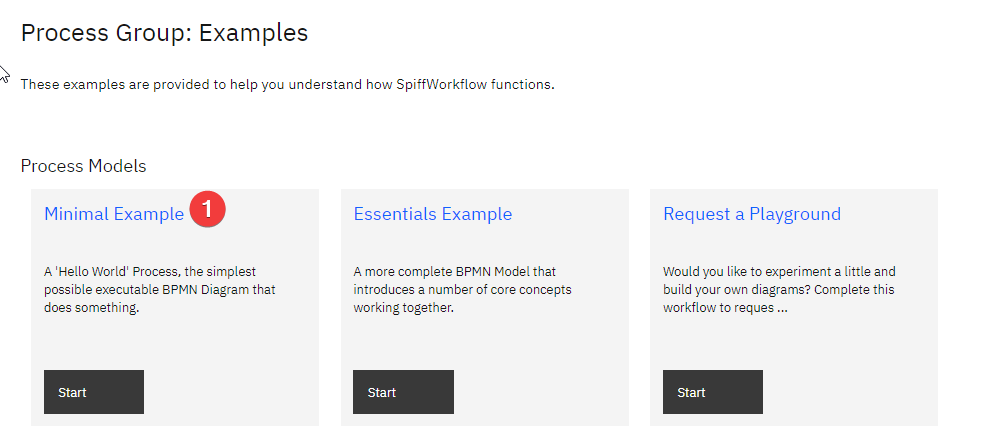Click the Minimal Example description text
Image resolution: width=982 pixels, height=440 pixels.
click(160, 290)
